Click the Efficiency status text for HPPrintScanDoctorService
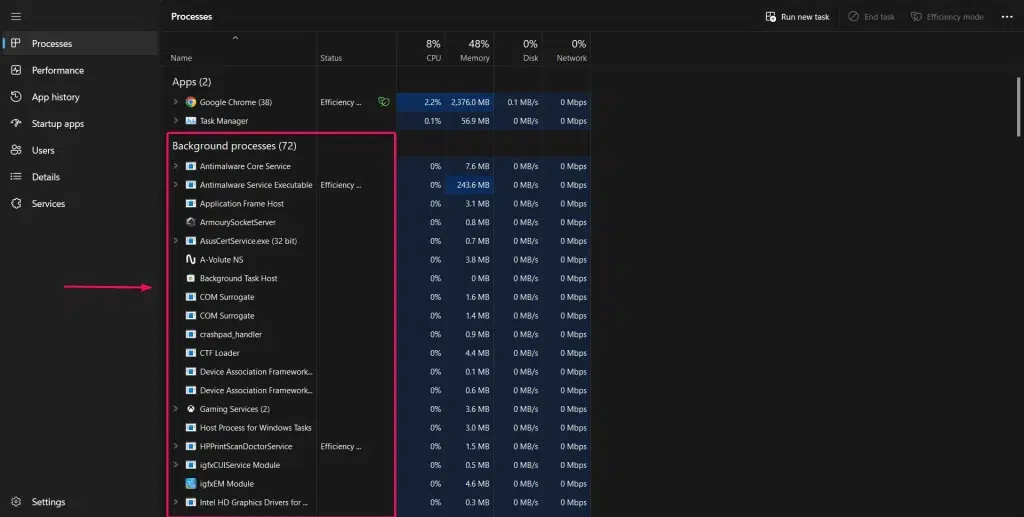This screenshot has height=517, width=1024. (x=340, y=446)
